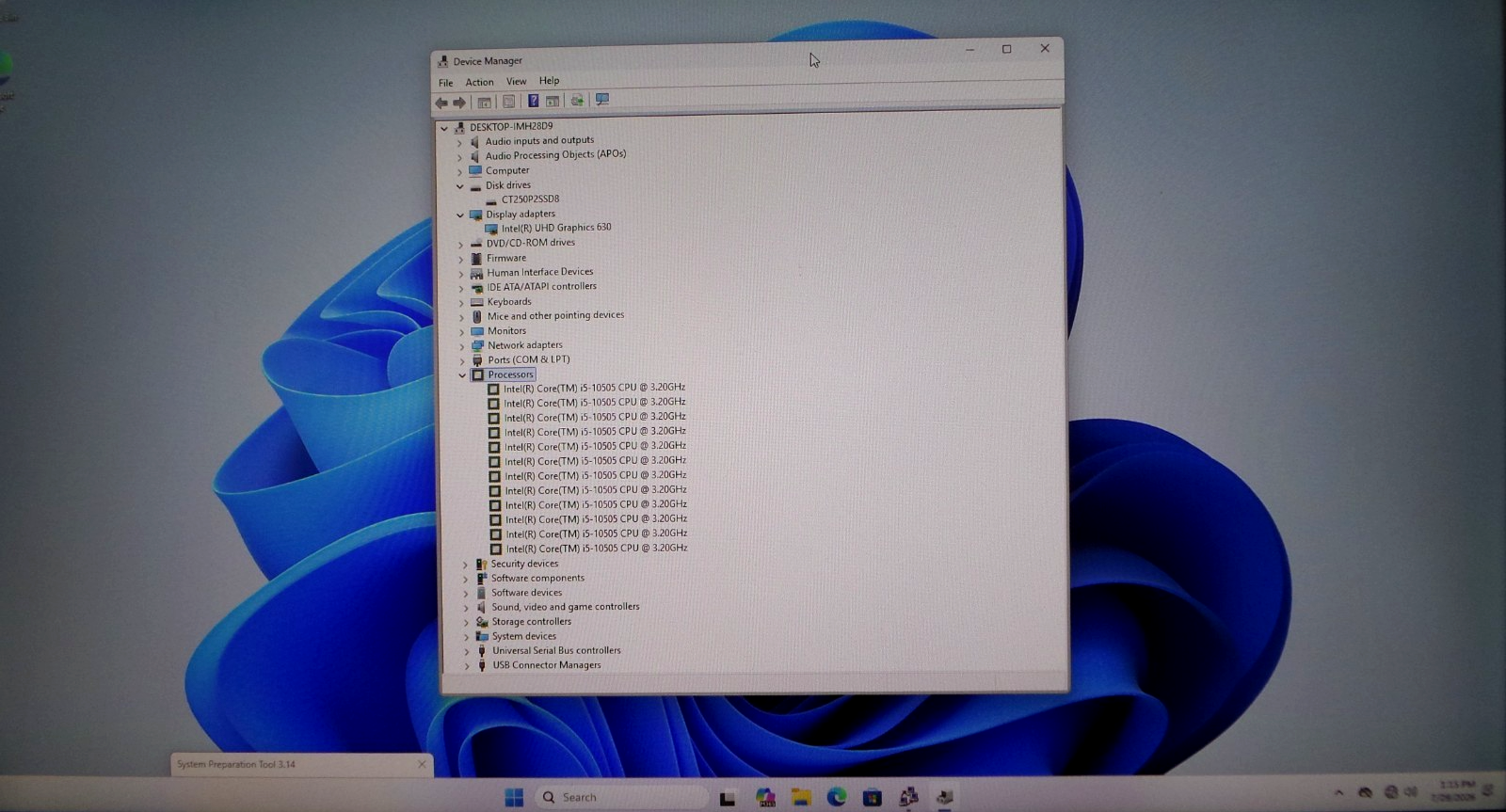The height and width of the screenshot is (812, 1506).
Task: Collapse the DESKTOP-IMH28D9 root node
Action: pos(444,127)
